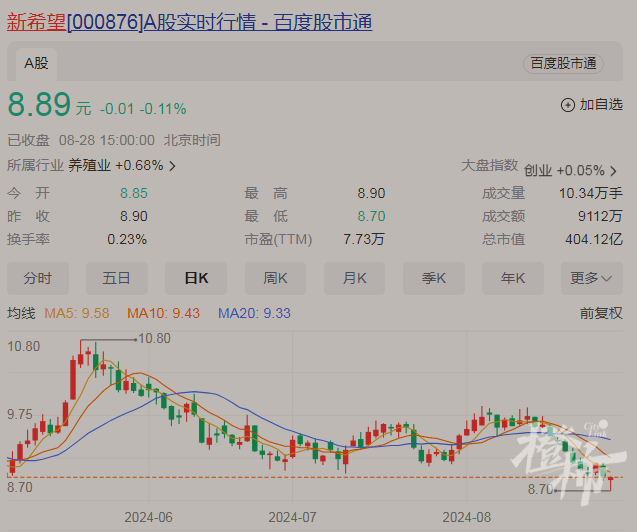Click the 9.75 price axis label
Image resolution: width=637 pixels, height=532 pixels.
coord(20,415)
